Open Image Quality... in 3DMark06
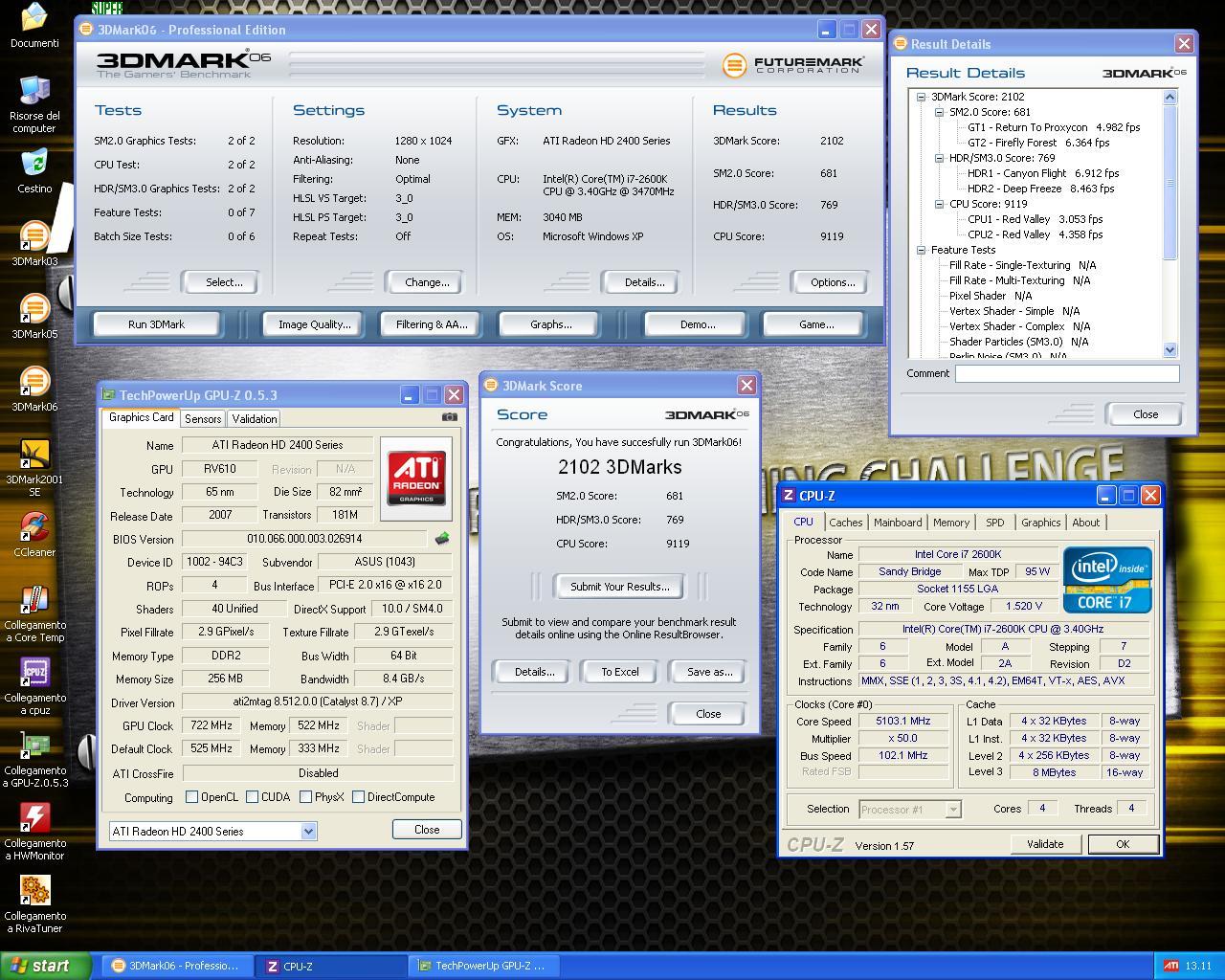The image size is (1225, 980). [x=314, y=324]
